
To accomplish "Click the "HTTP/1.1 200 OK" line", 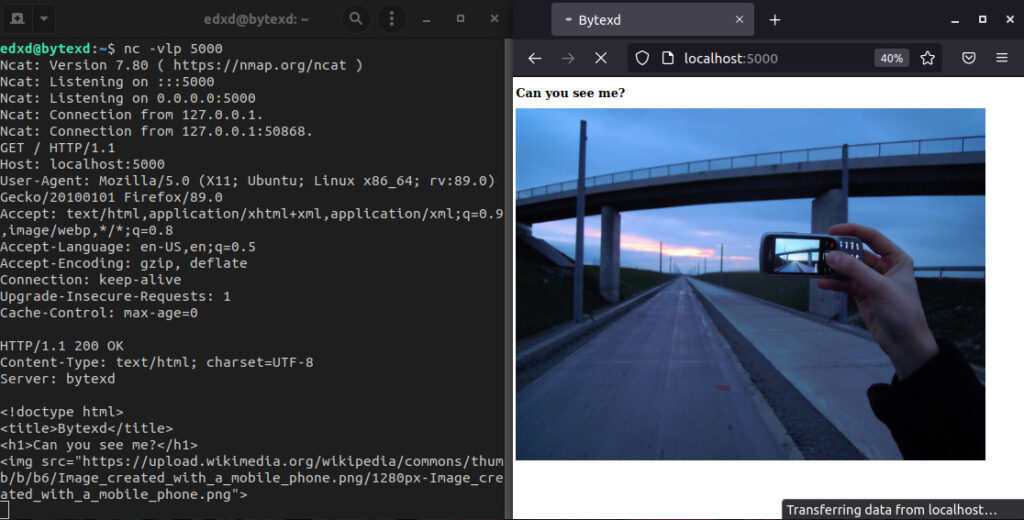I will coord(62,346).
